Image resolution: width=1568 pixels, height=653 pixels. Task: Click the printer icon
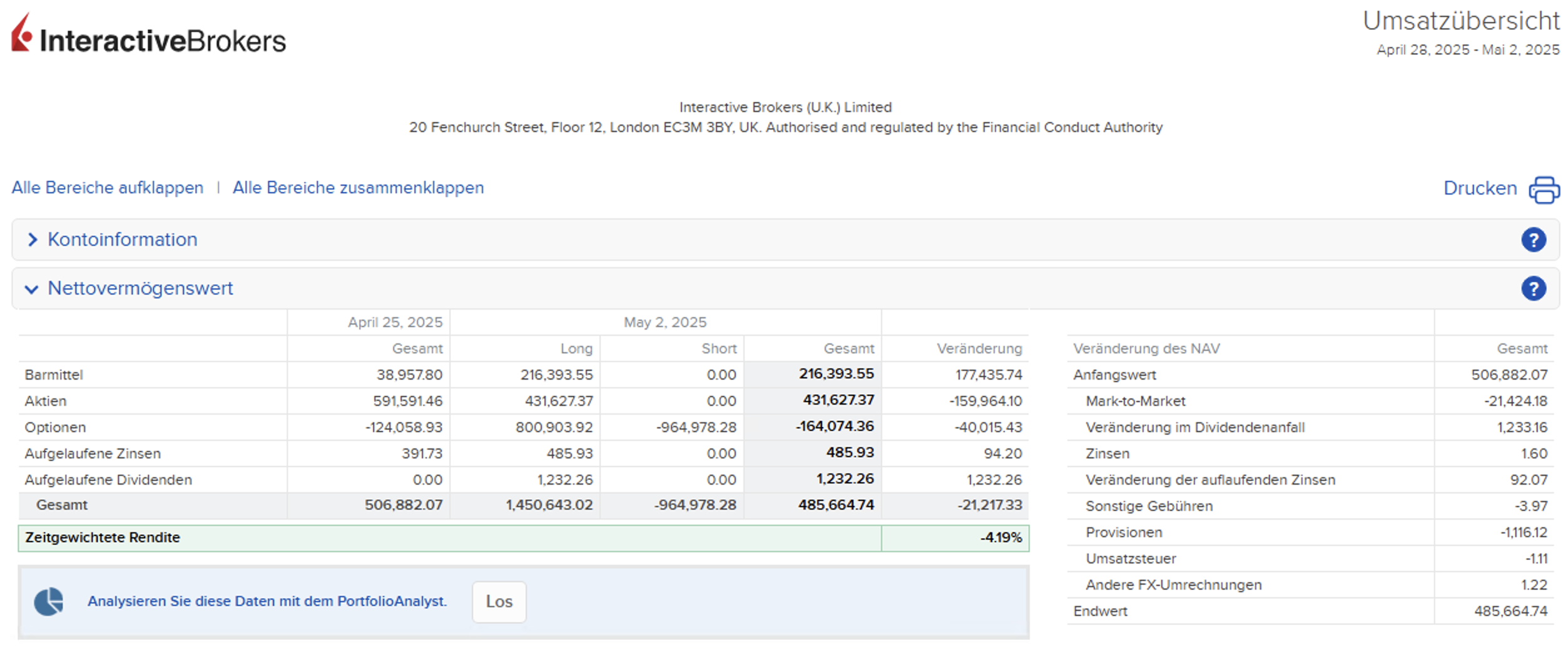[1543, 190]
